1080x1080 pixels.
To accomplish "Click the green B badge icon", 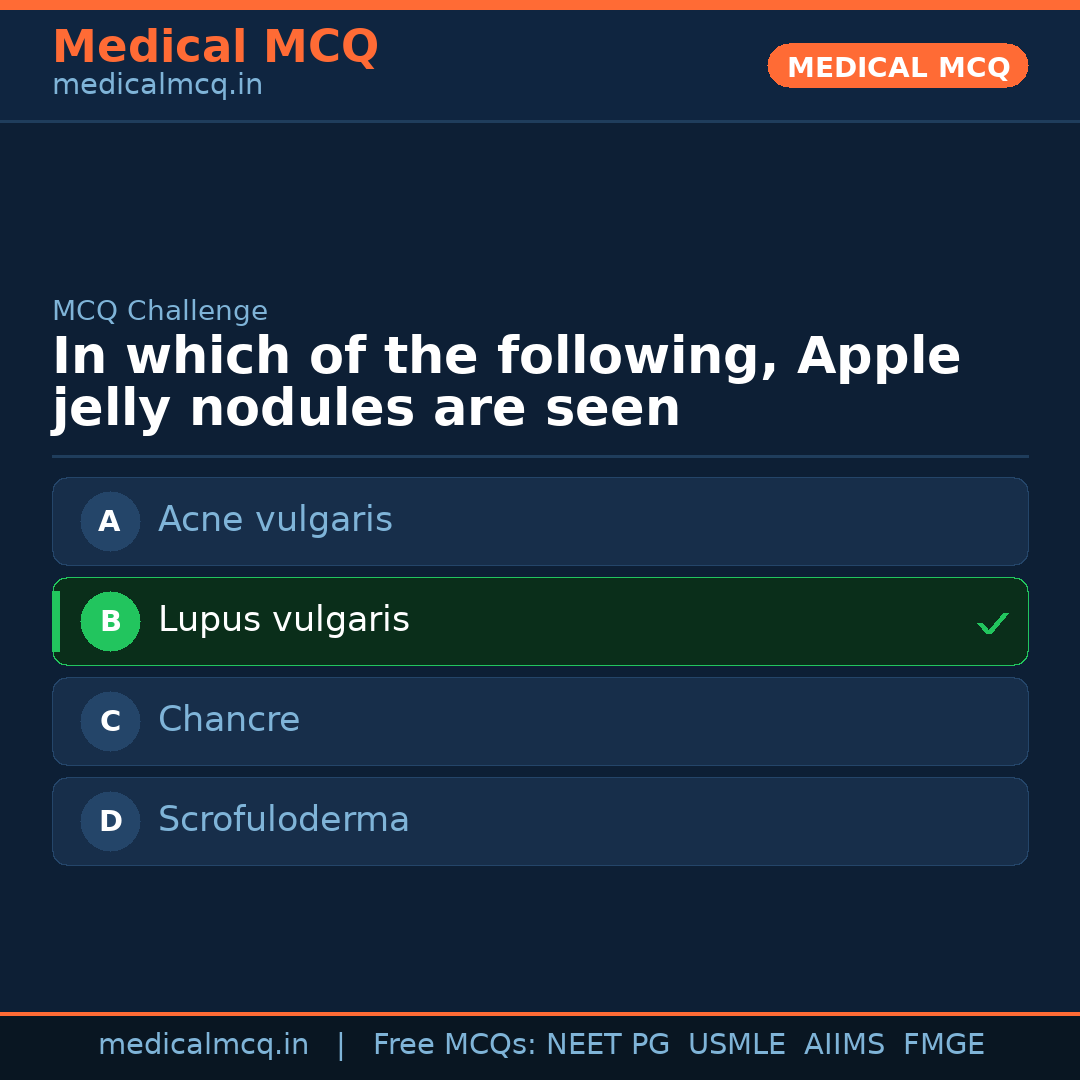I will tap(110, 621).
